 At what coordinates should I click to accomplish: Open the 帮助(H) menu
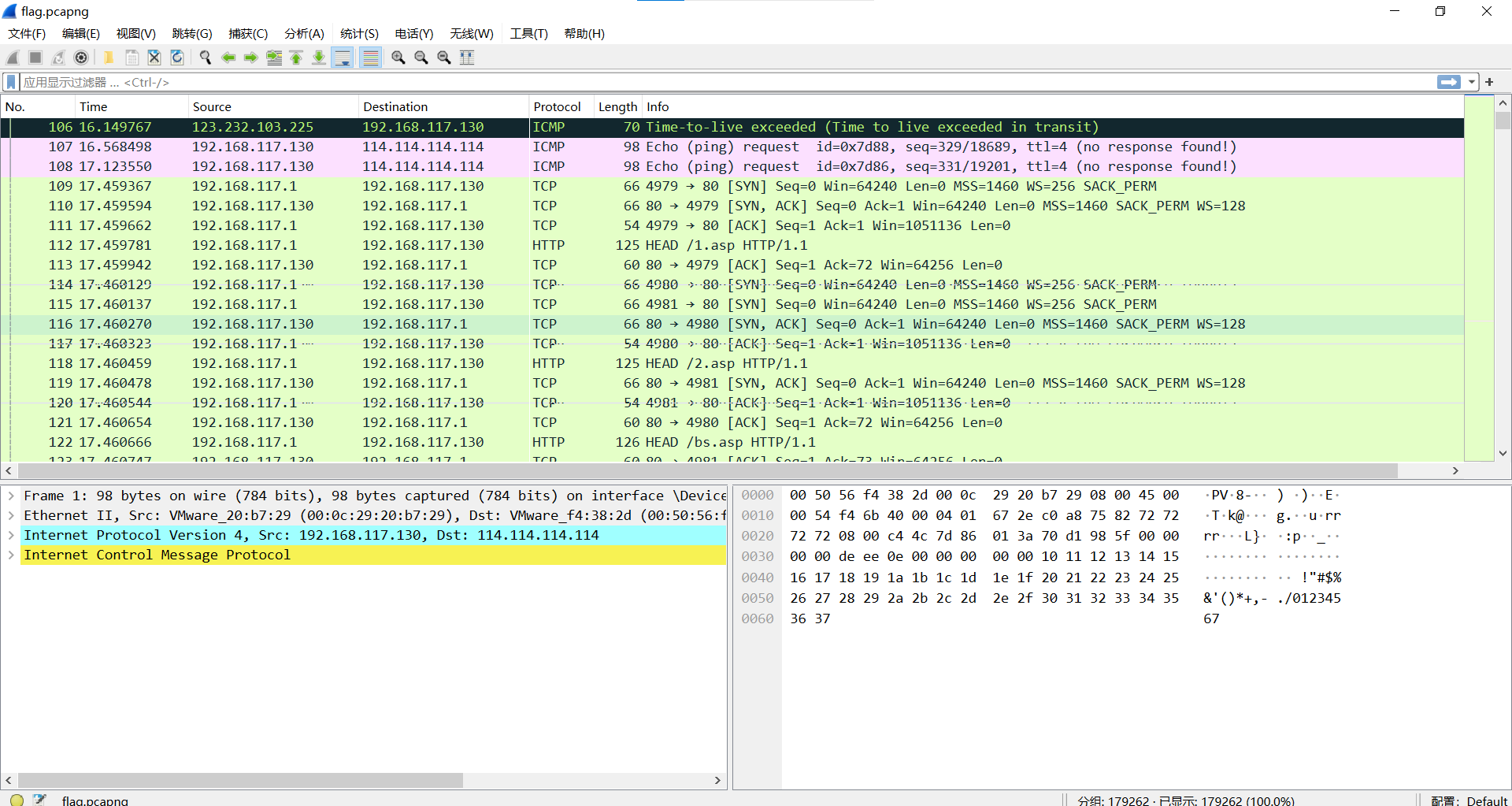coord(584,34)
